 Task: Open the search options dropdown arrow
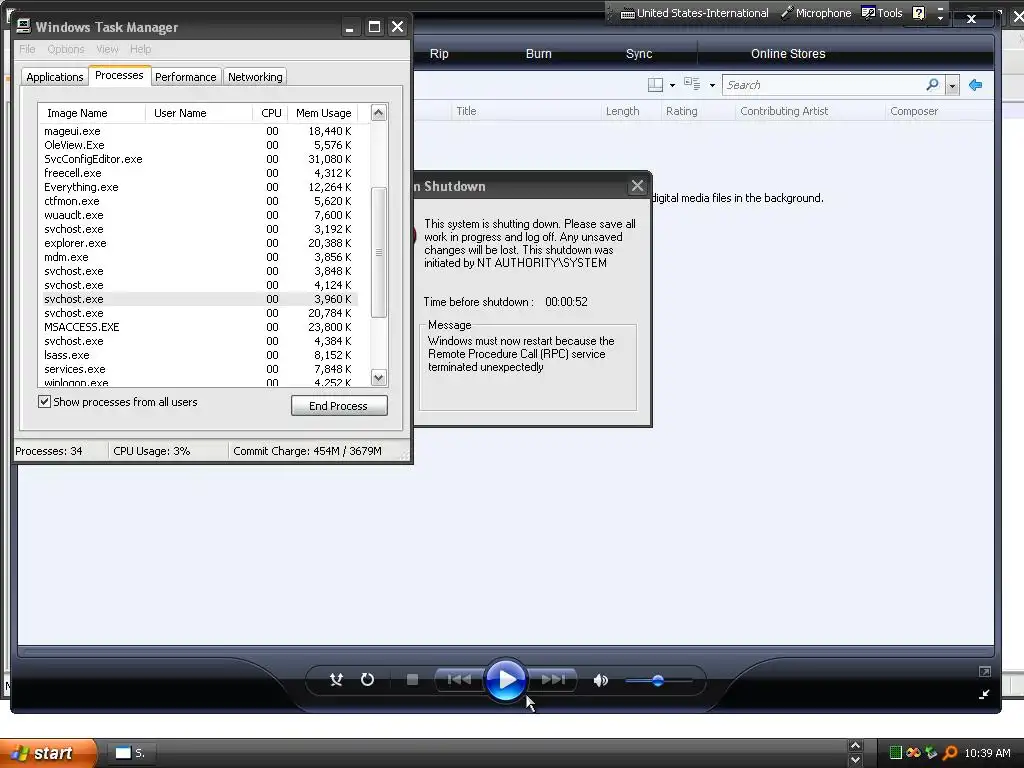pyautogui.click(x=952, y=86)
